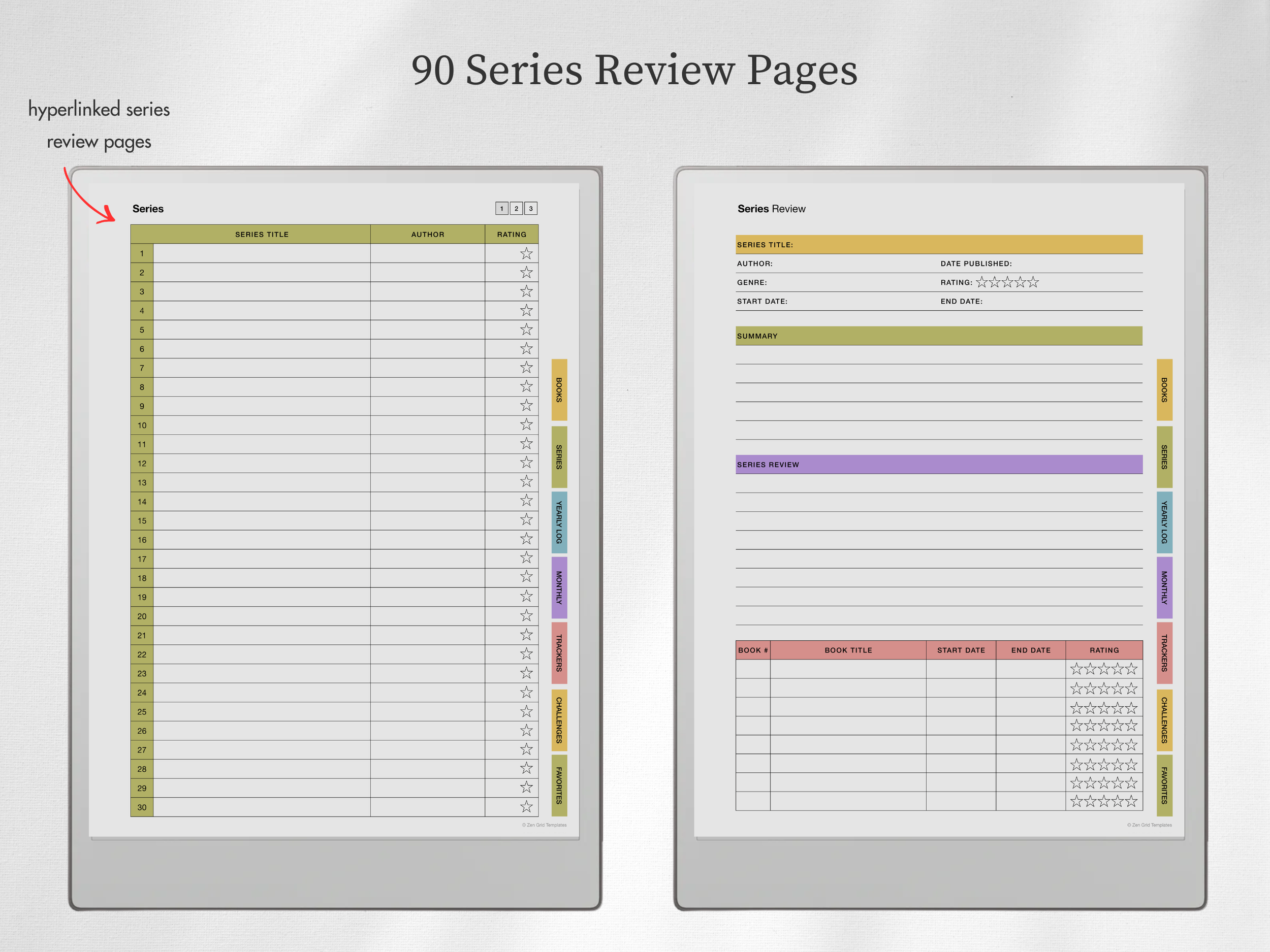Tap first star in first book table row
This screenshot has height=952, width=1270.
click(x=1076, y=669)
